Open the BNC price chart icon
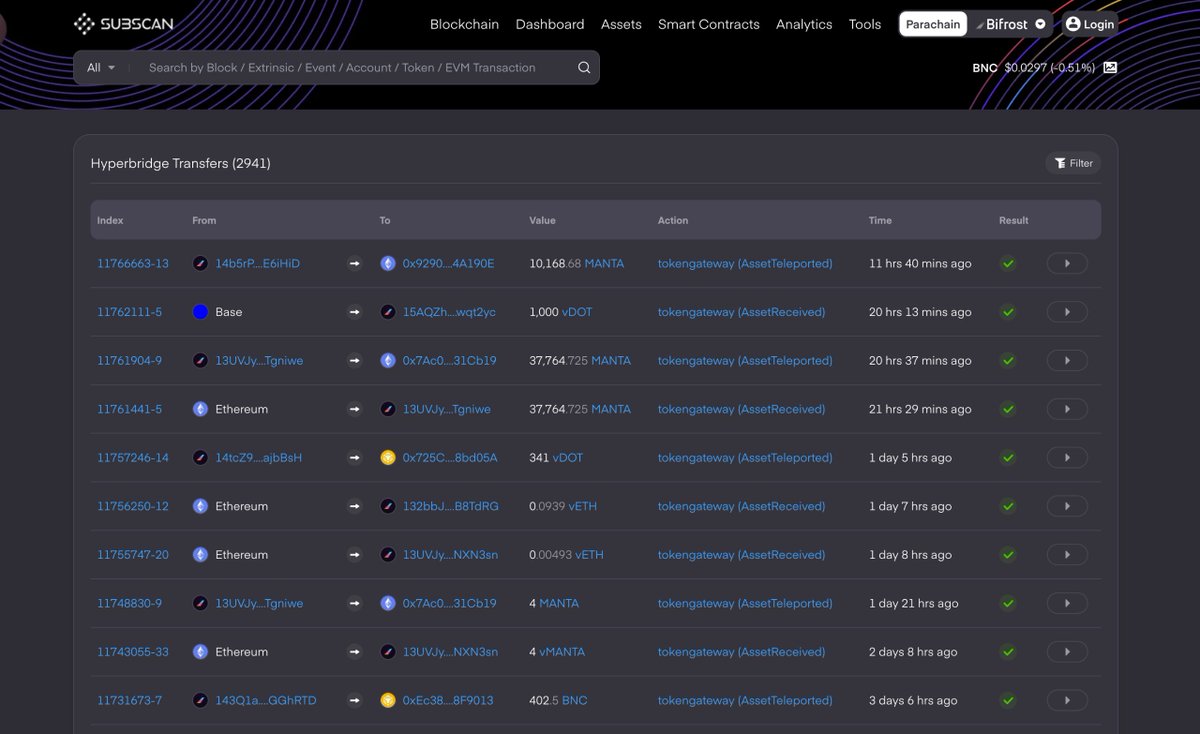The image size is (1200, 734). pos(1110,68)
